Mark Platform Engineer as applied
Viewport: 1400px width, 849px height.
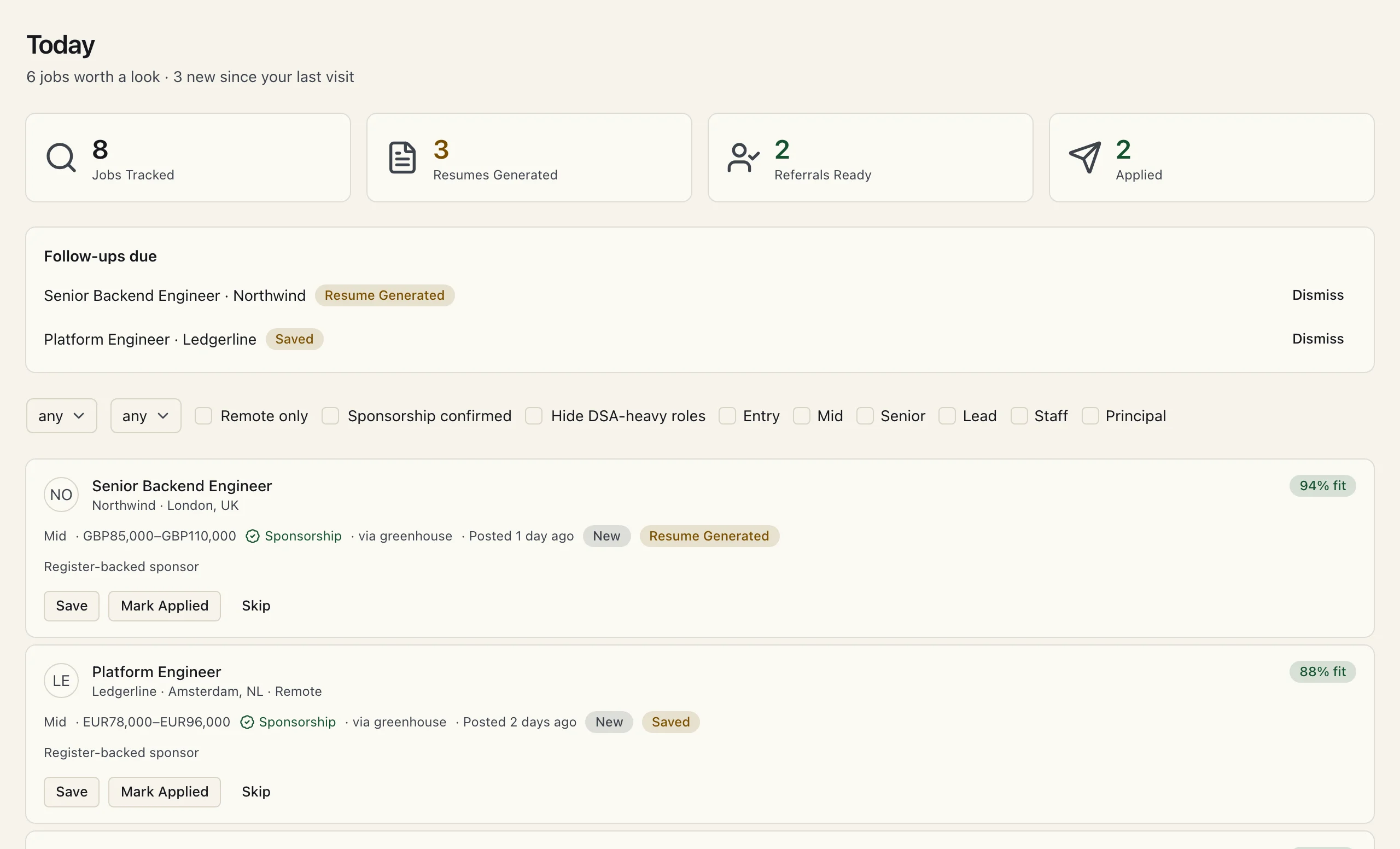pyautogui.click(x=164, y=792)
